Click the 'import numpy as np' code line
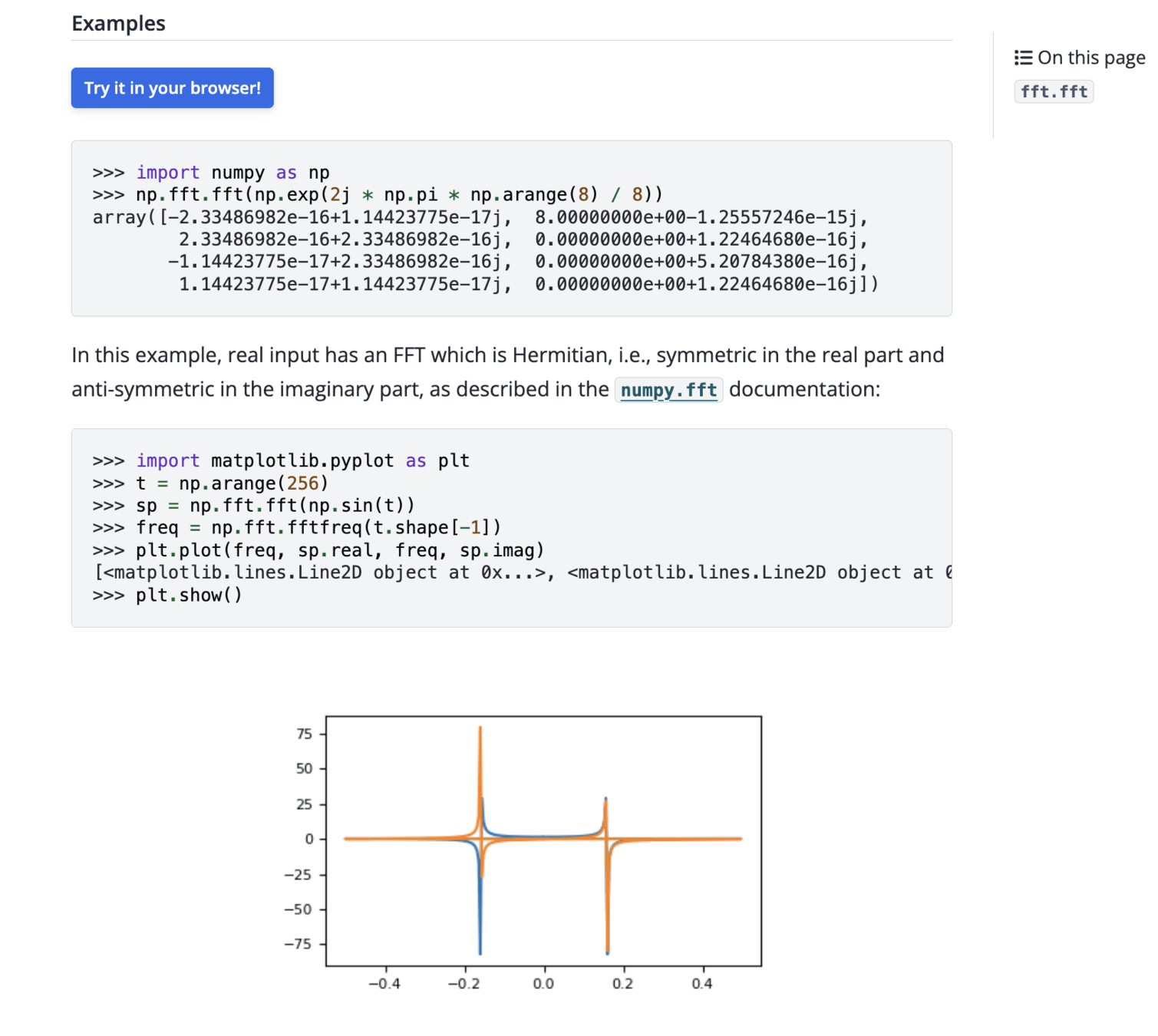 point(211,173)
